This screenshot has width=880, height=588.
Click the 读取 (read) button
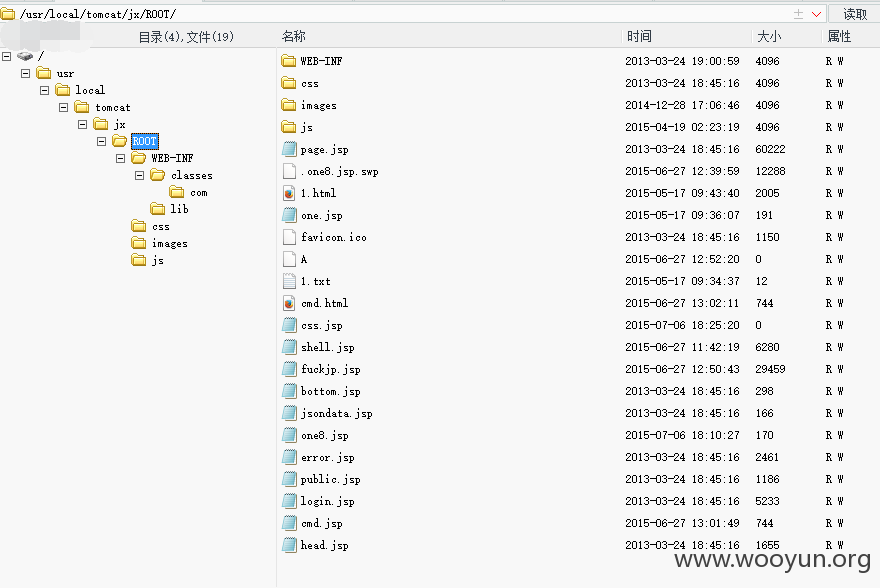(855, 14)
